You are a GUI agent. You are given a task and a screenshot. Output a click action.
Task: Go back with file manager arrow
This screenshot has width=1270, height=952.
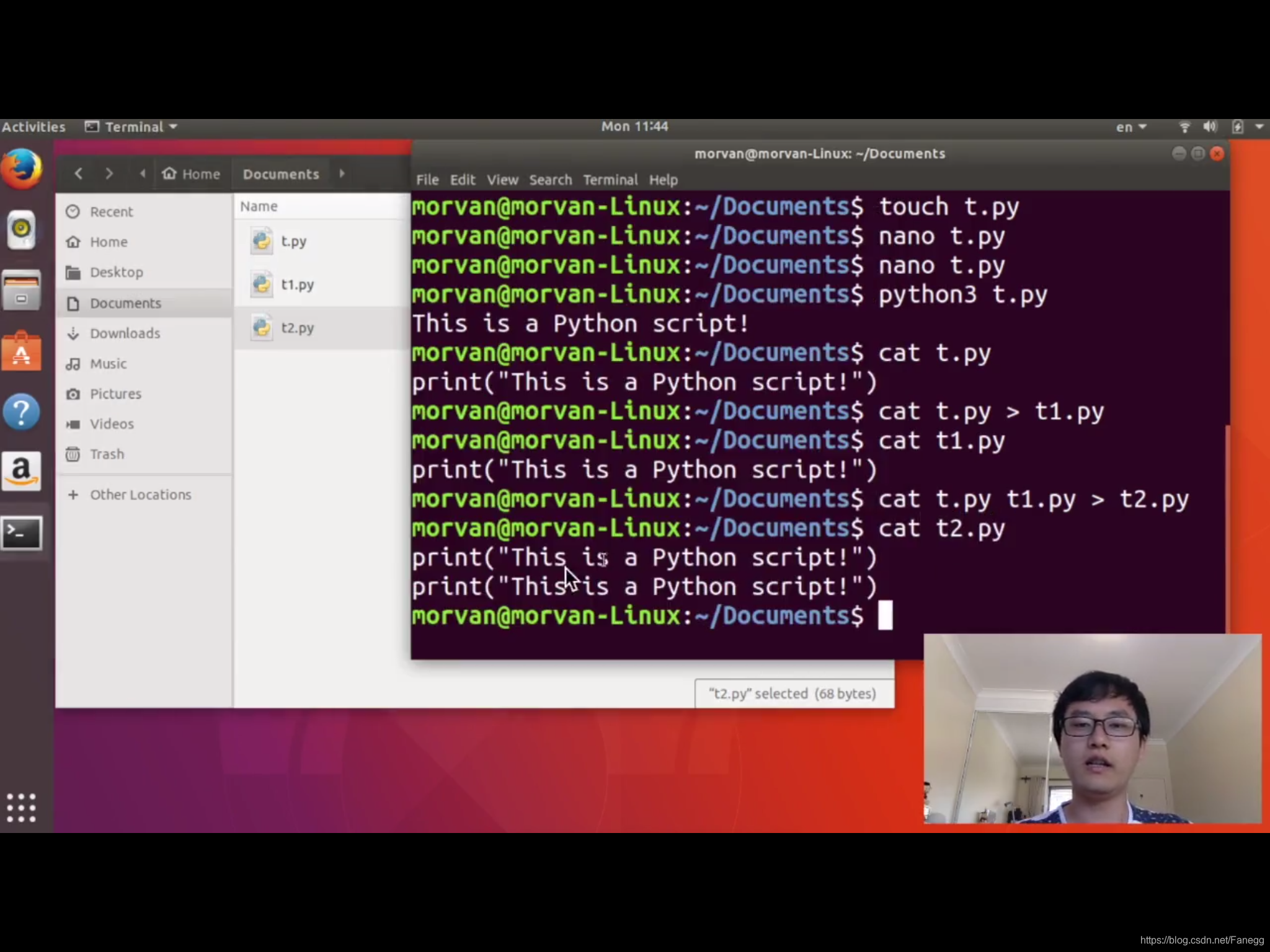pos(78,174)
